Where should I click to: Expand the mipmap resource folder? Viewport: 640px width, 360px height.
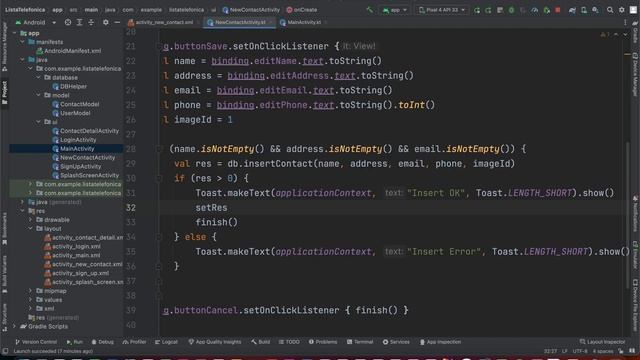pos(31,291)
